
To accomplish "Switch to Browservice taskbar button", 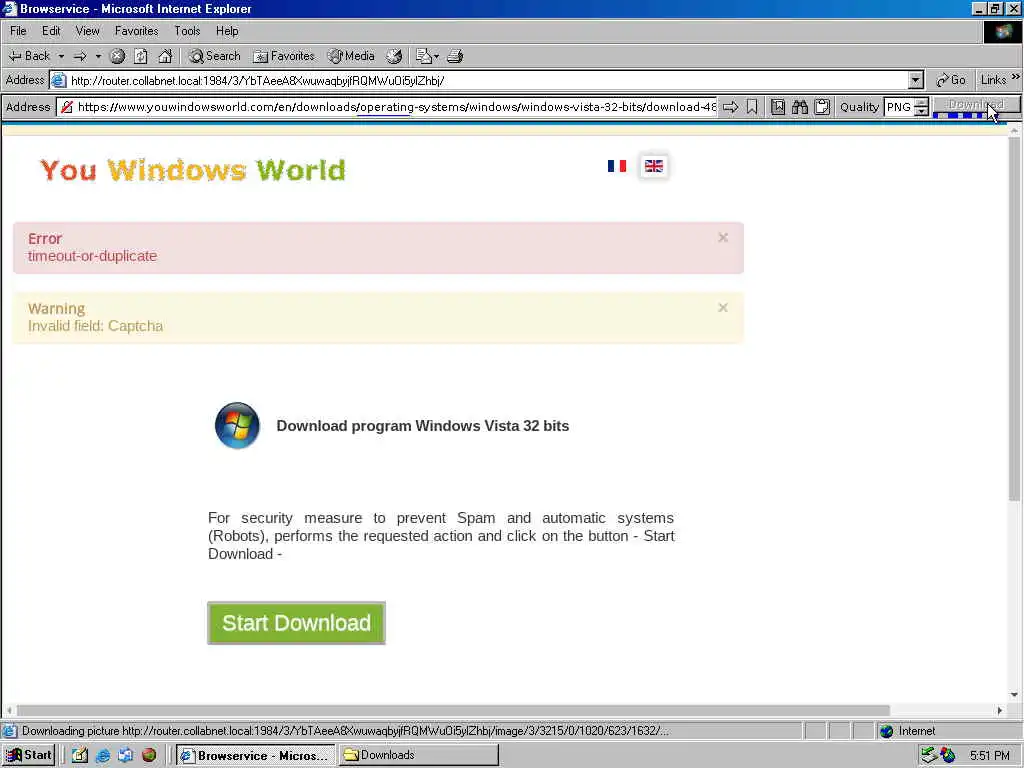I will 255,756.
